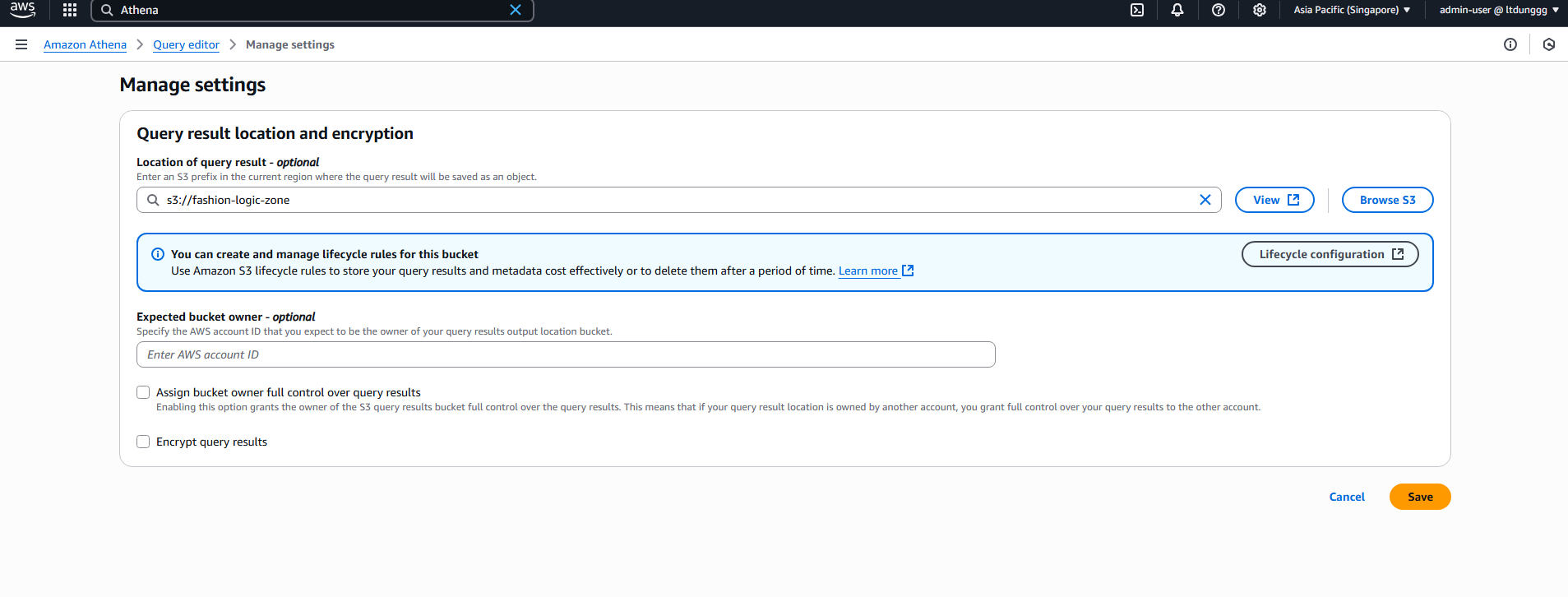Open the services grid menu
Screen dimensions: 1568x597
(x=70, y=10)
